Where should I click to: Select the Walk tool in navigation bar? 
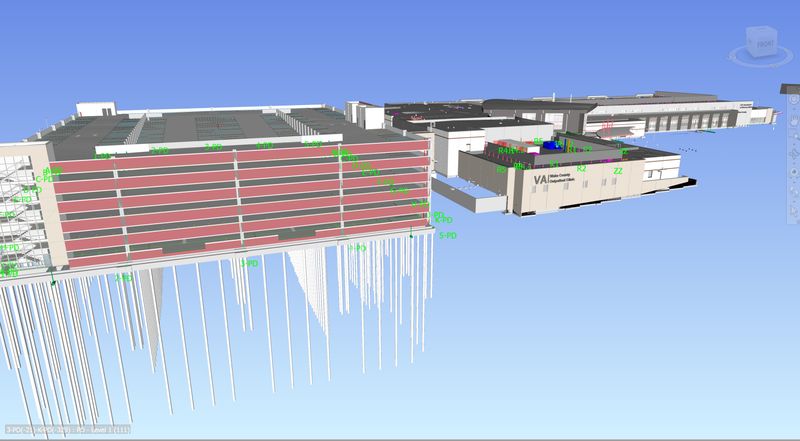[794, 192]
